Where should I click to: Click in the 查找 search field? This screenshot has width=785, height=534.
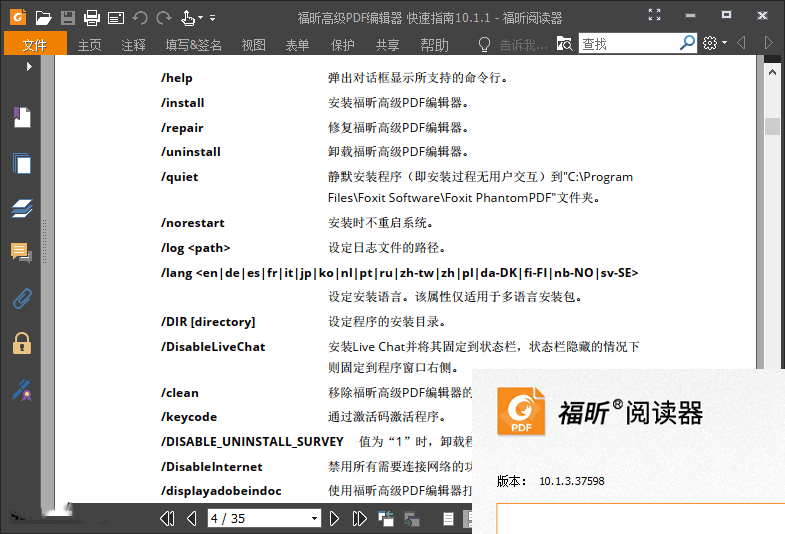click(x=627, y=44)
